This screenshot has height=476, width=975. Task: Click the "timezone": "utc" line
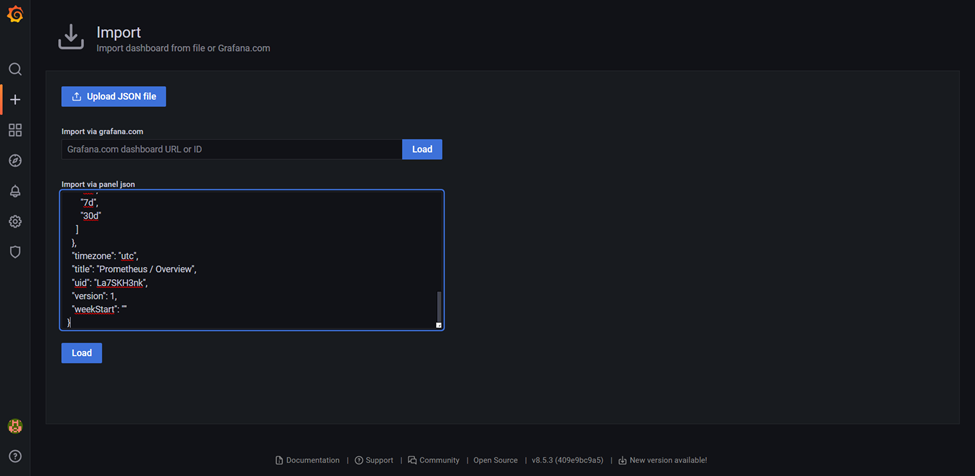coord(104,256)
